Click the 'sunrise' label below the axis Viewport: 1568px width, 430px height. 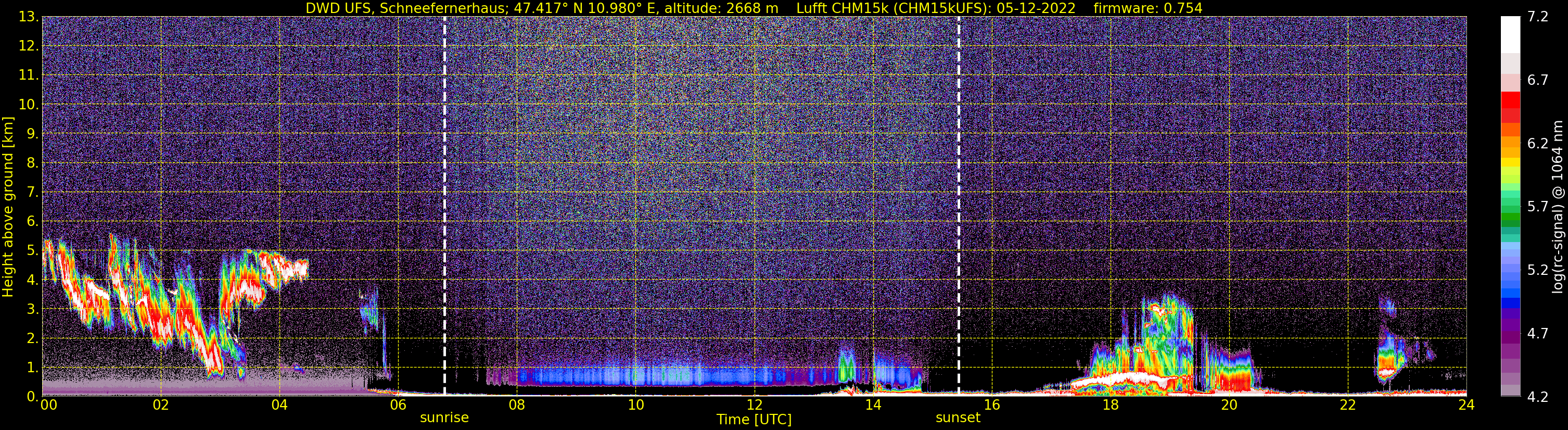pyautogui.click(x=444, y=418)
